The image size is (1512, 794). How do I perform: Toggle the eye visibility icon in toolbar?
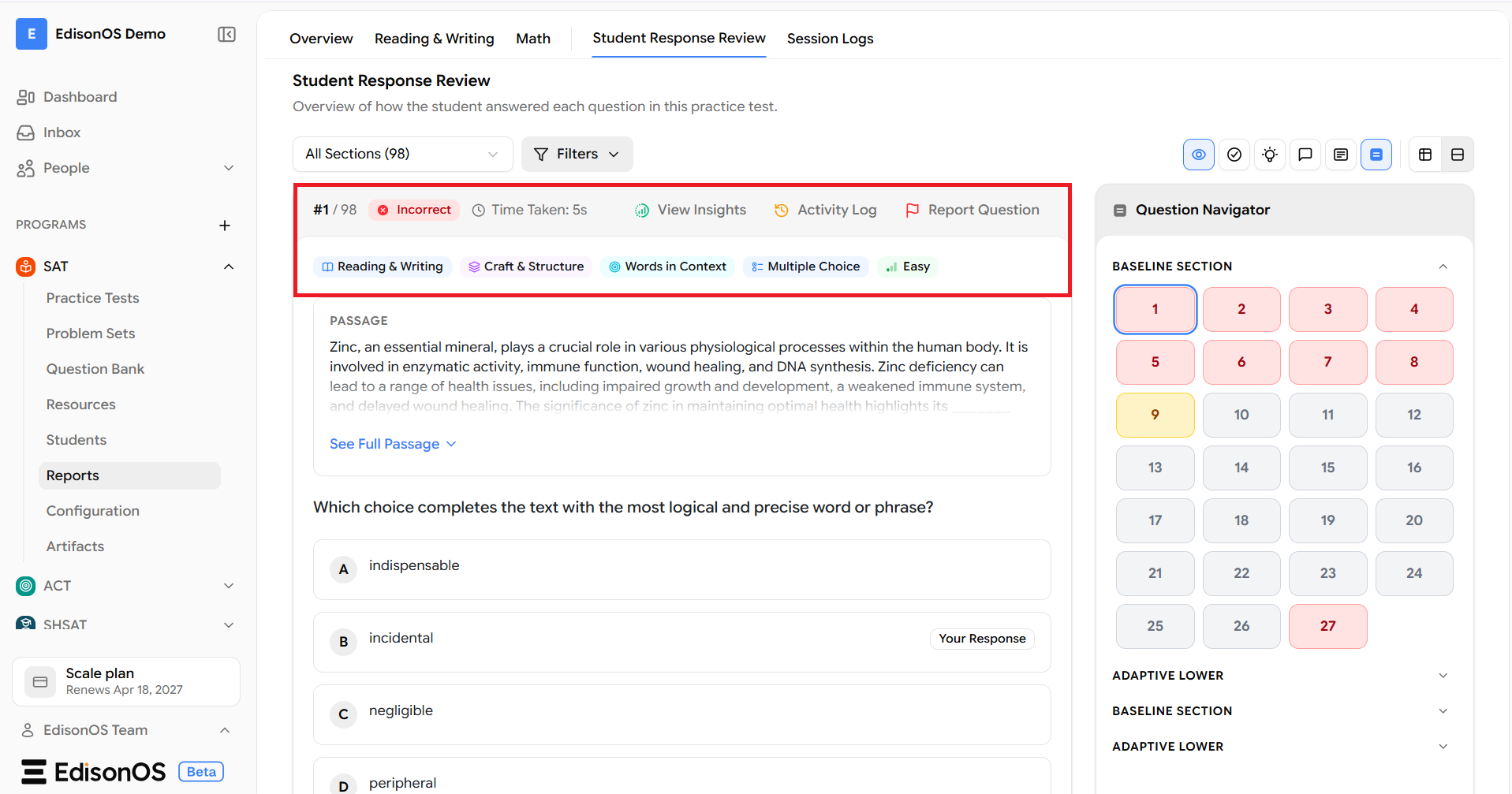coord(1198,155)
